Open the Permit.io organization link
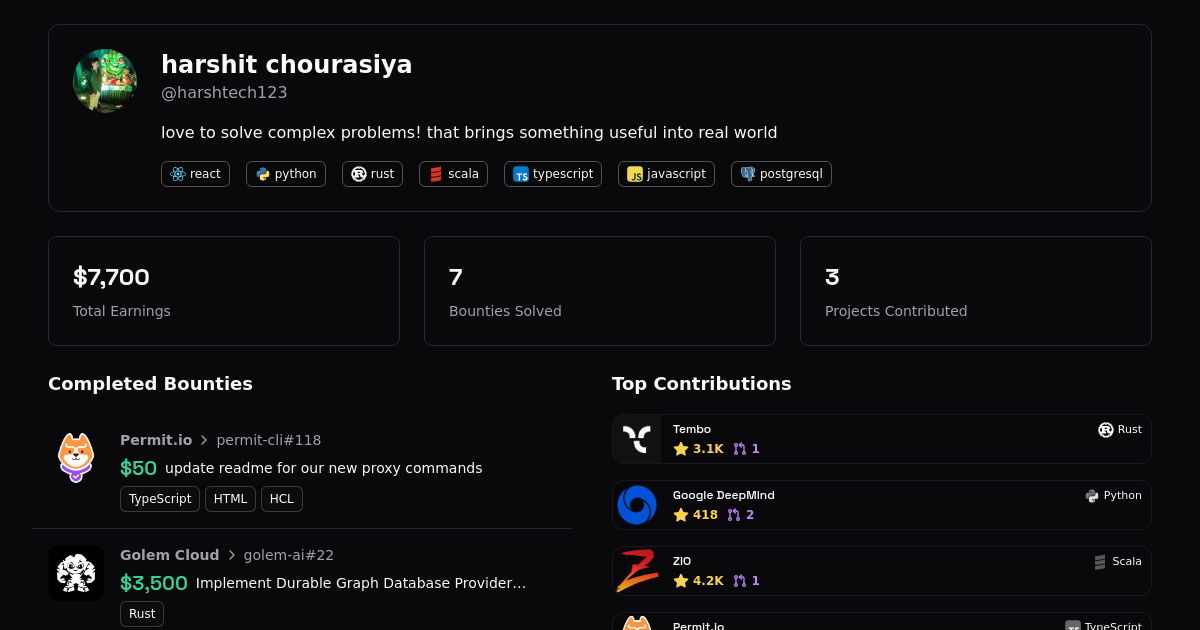Viewport: 1200px width, 630px height. (x=156, y=440)
